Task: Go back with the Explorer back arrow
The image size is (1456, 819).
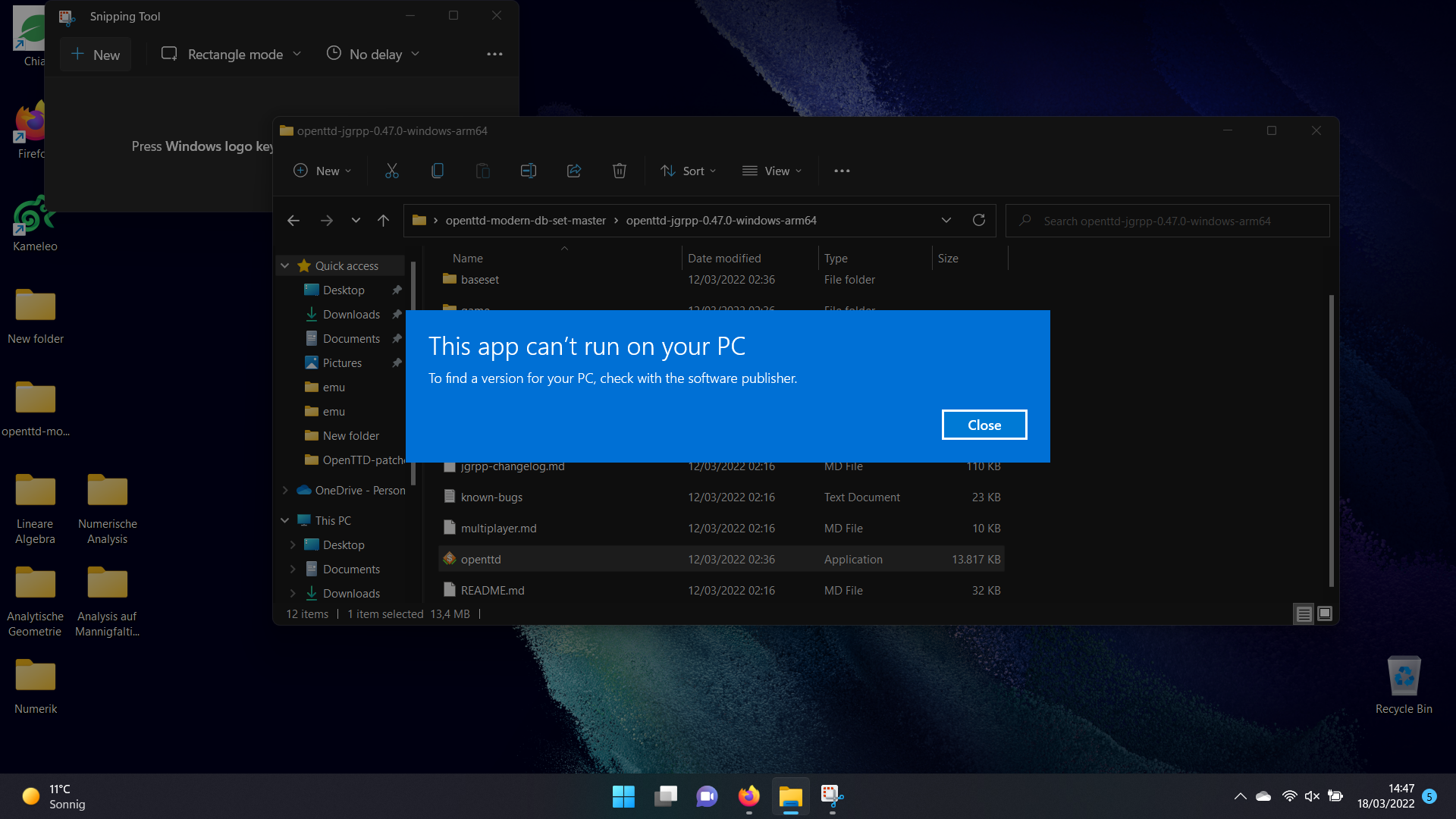Action: (x=293, y=221)
